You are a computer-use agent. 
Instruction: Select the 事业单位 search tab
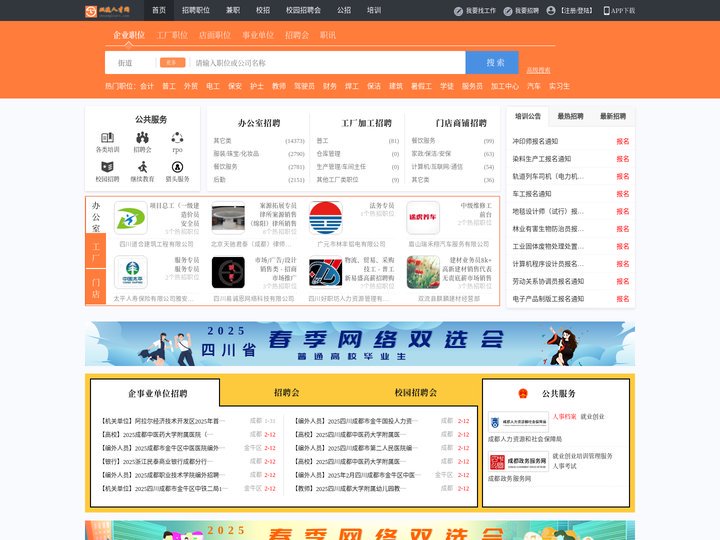tap(258, 35)
